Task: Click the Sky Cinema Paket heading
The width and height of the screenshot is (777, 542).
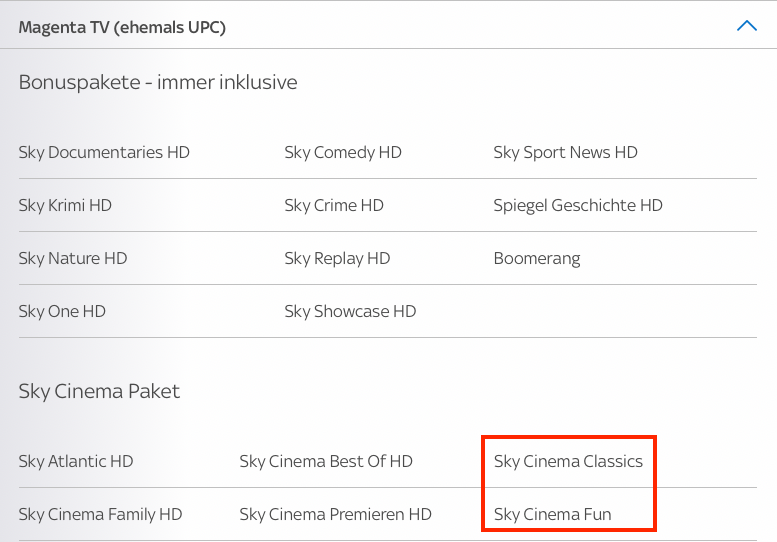Action: pyautogui.click(x=99, y=391)
